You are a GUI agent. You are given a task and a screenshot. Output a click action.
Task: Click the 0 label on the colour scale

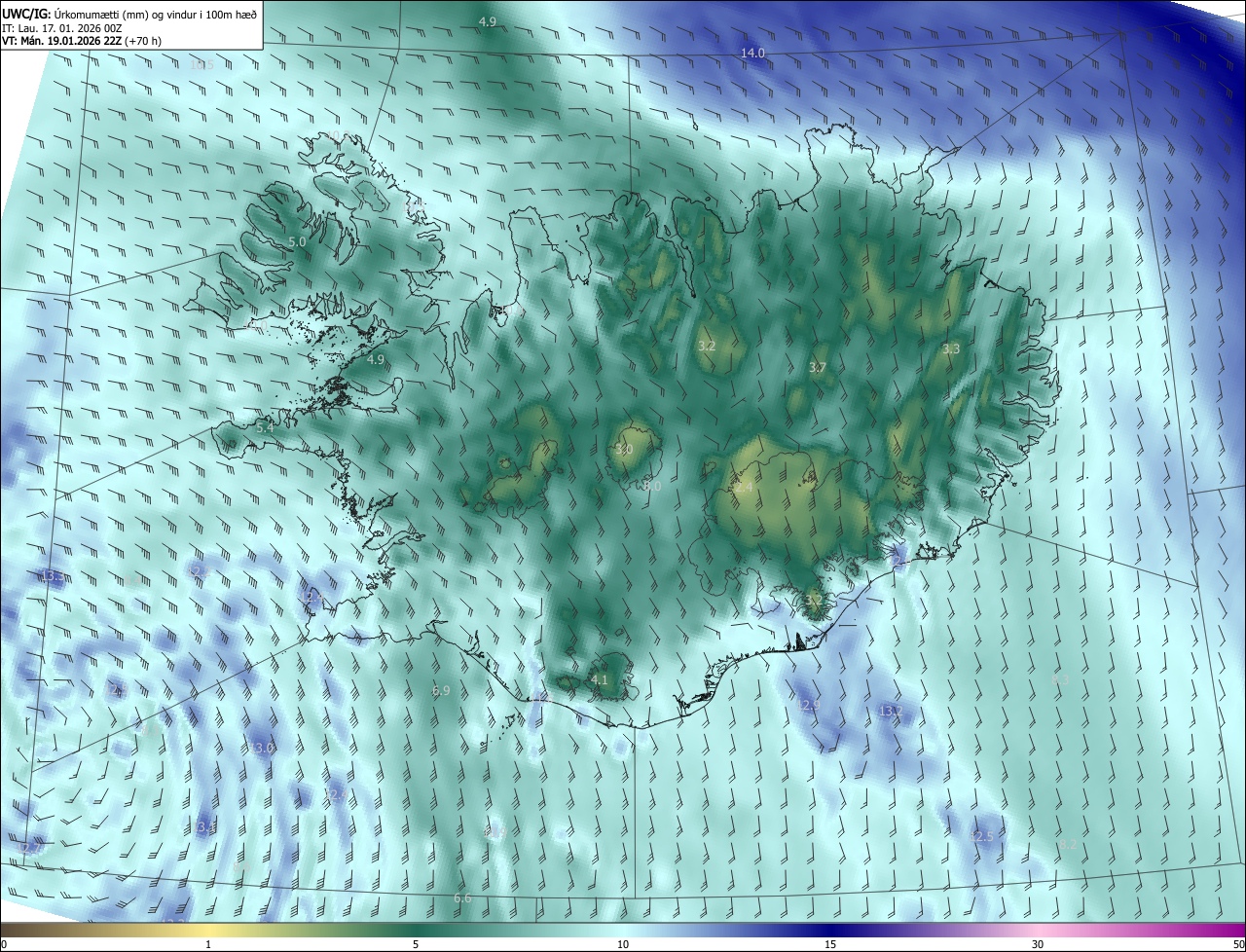pyautogui.click(x=4, y=944)
